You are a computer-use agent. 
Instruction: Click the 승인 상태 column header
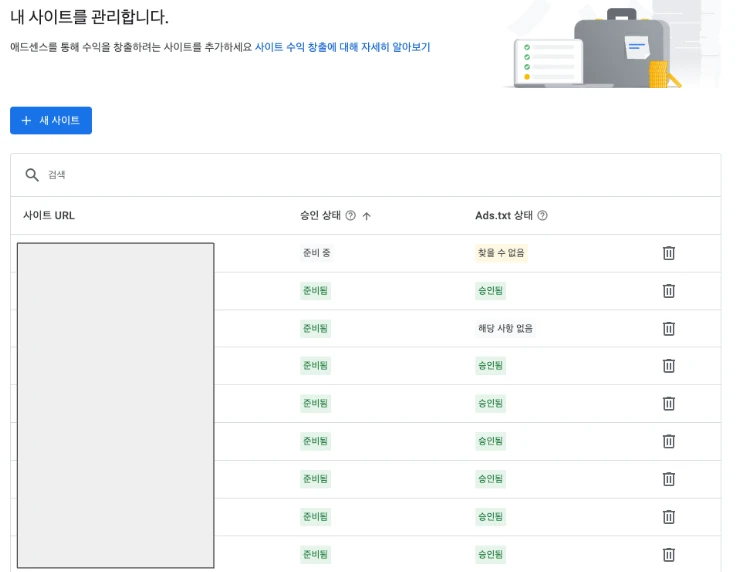[320, 216]
